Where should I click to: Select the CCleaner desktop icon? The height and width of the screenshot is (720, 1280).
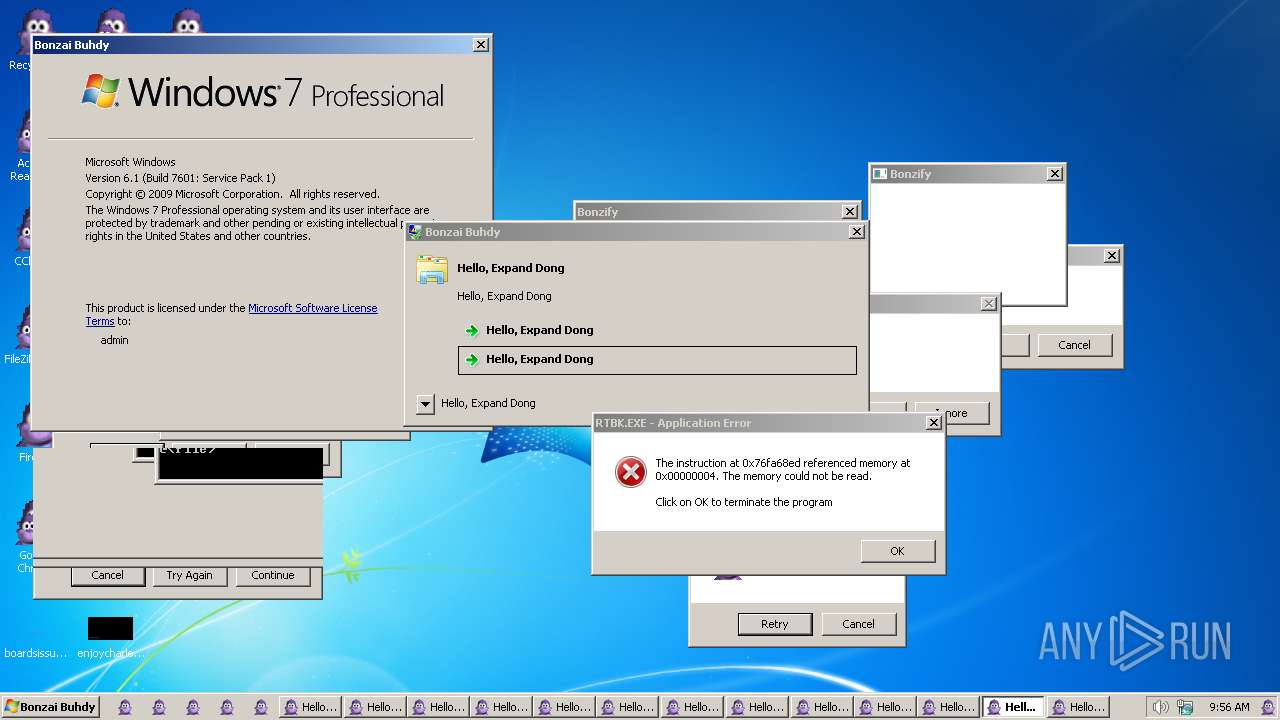click(20, 238)
